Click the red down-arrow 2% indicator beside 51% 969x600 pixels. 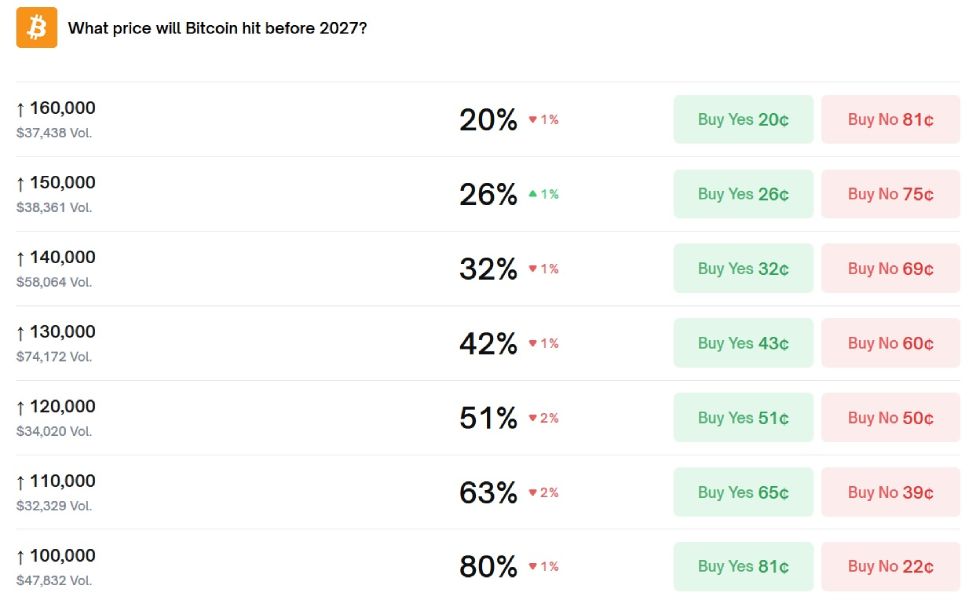tap(543, 418)
